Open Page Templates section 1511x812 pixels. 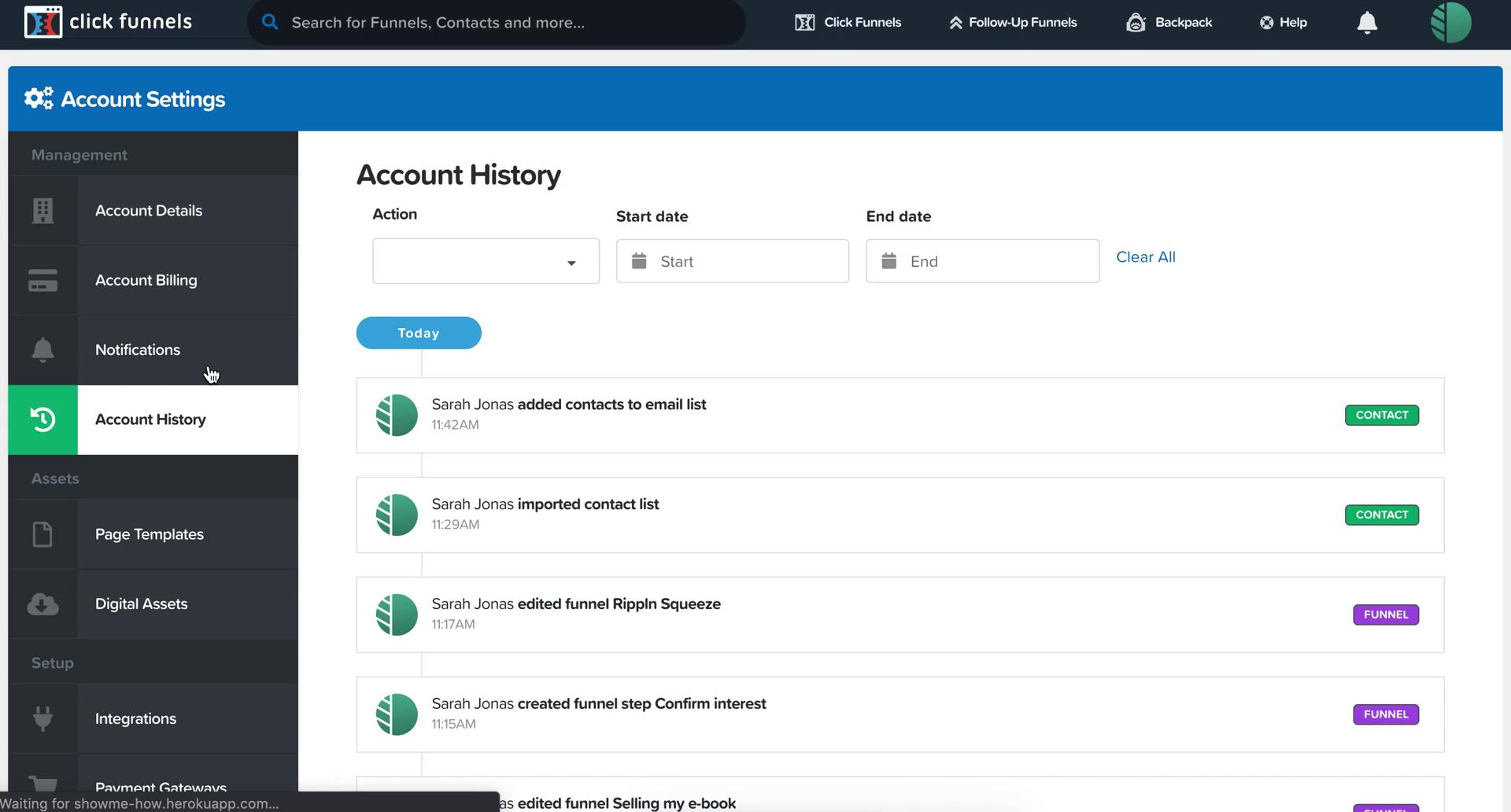(x=153, y=534)
